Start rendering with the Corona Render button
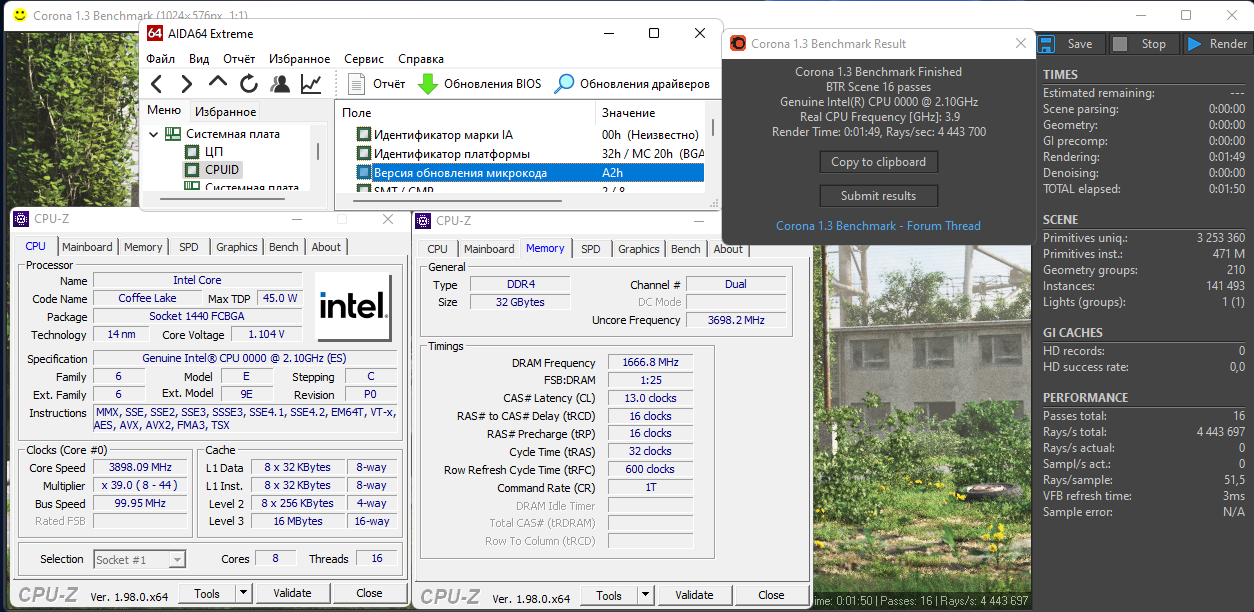Image resolution: width=1254 pixels, height=612 pixels. click(1217, 44)
